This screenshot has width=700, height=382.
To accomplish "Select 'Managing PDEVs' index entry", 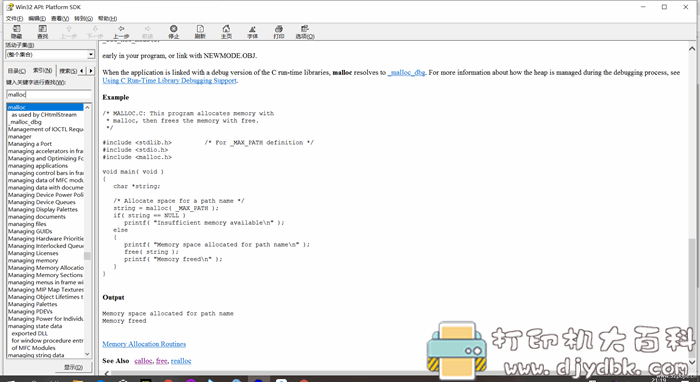I will (30, 311).
